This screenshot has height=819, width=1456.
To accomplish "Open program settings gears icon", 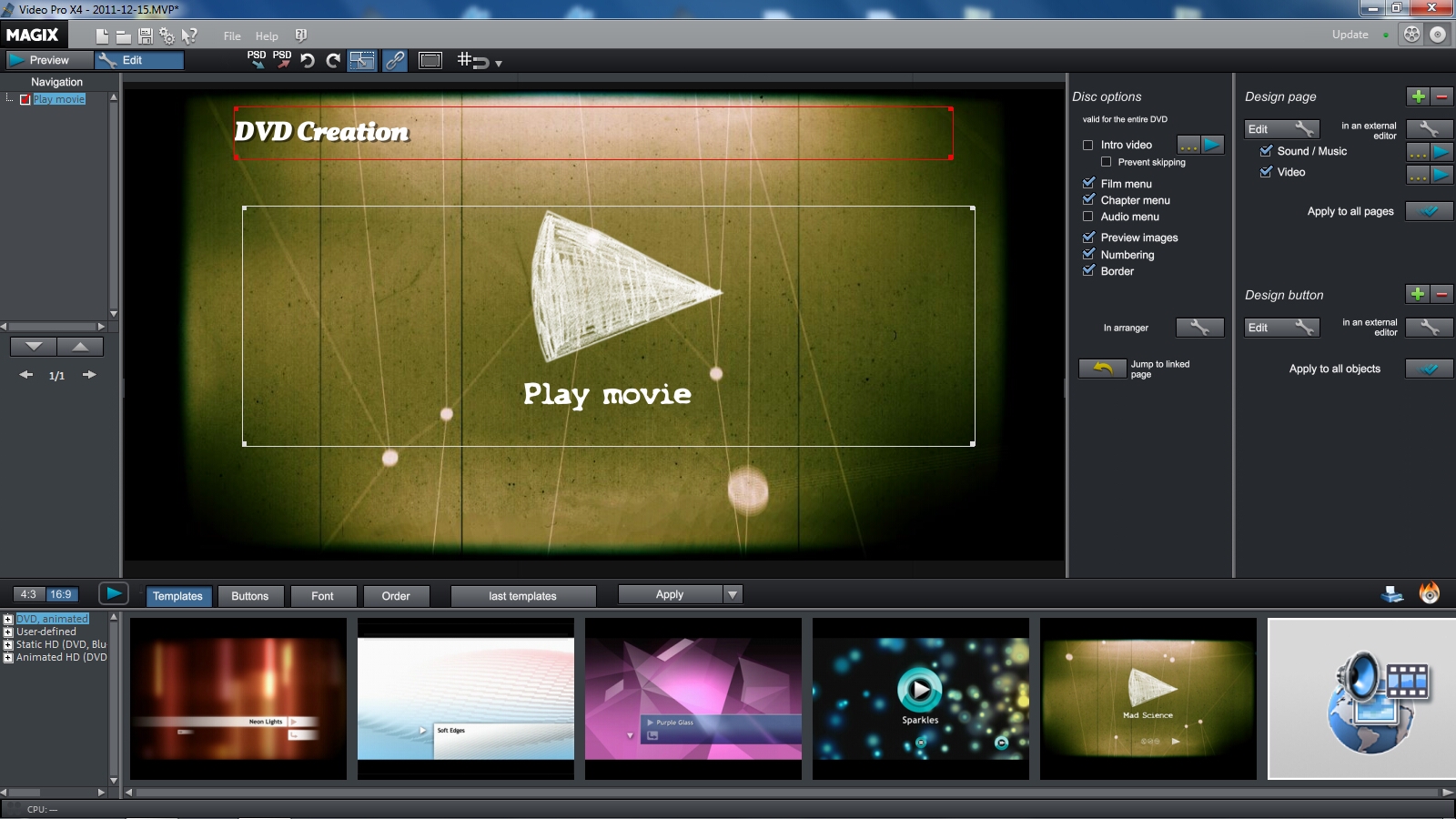I will pos(167,36).
